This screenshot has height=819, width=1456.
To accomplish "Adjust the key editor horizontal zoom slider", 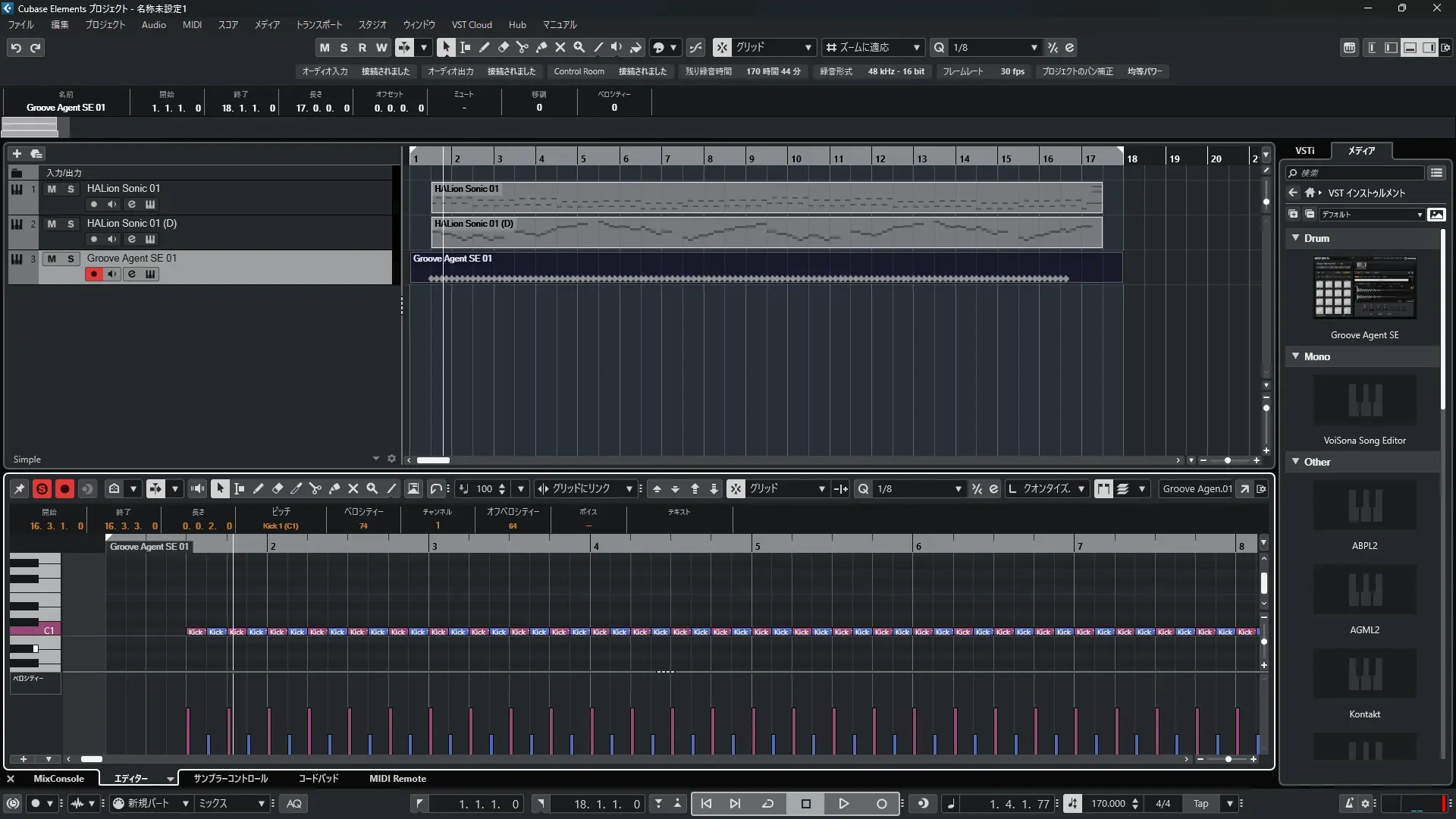I will click(x=1228, y=759).
